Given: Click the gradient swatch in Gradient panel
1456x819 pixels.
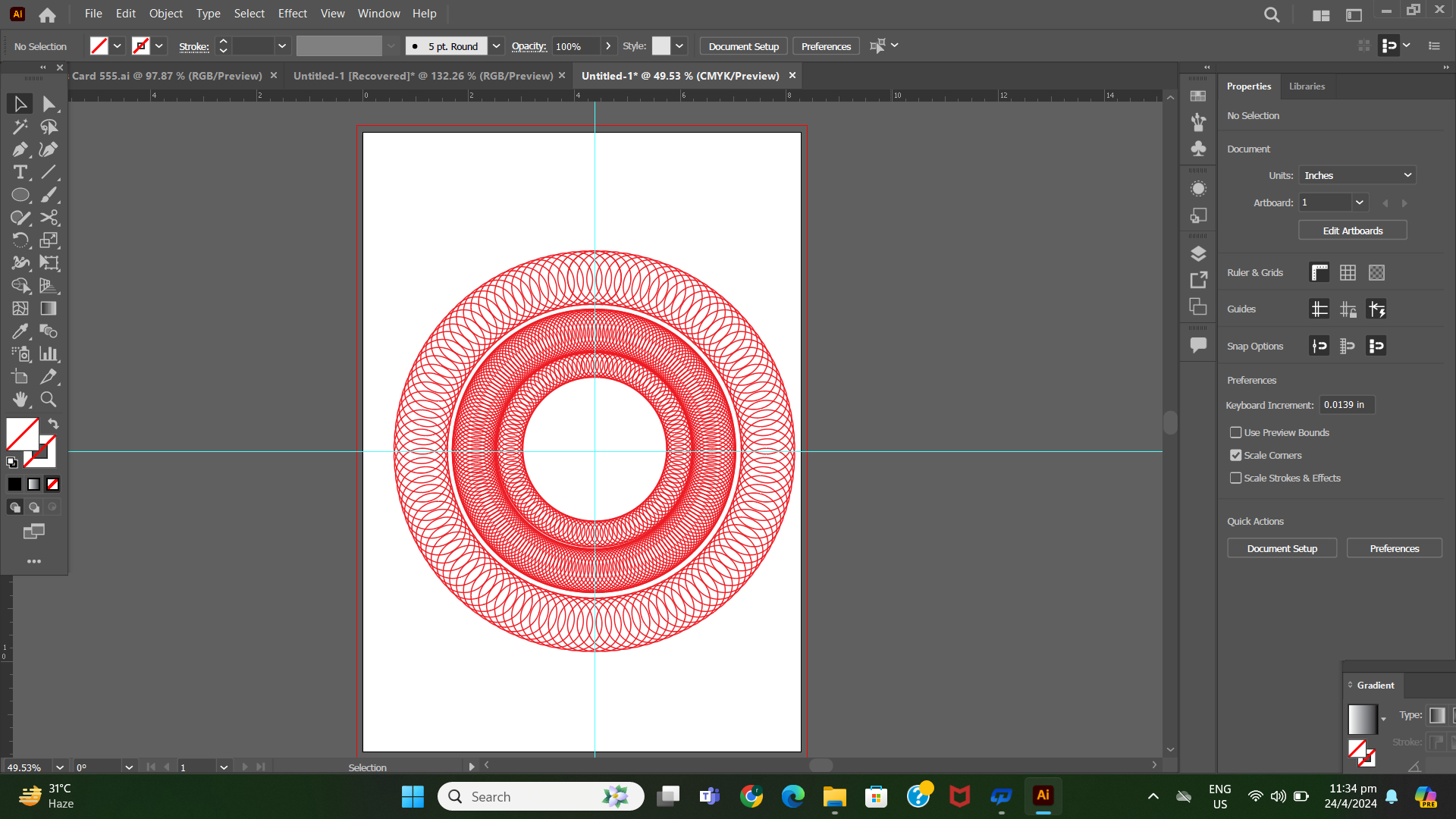Looking at the screenshot, I should (1362, 718).
